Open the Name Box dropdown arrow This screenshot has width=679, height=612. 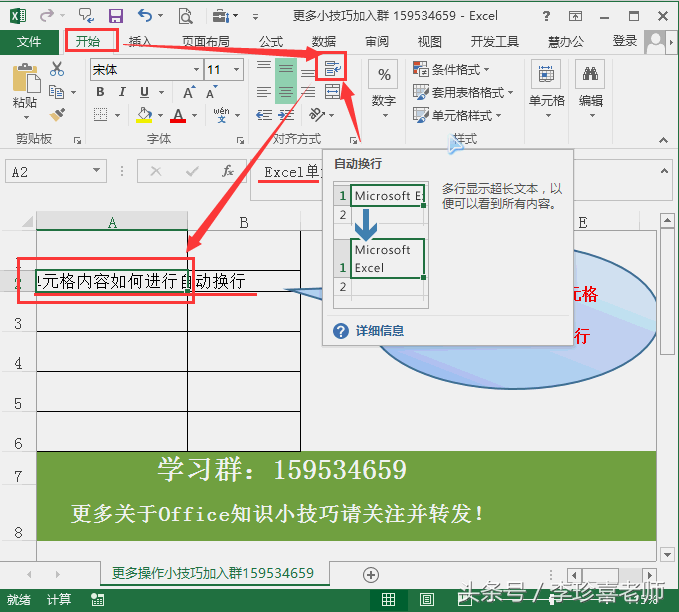tap(97, 171)
